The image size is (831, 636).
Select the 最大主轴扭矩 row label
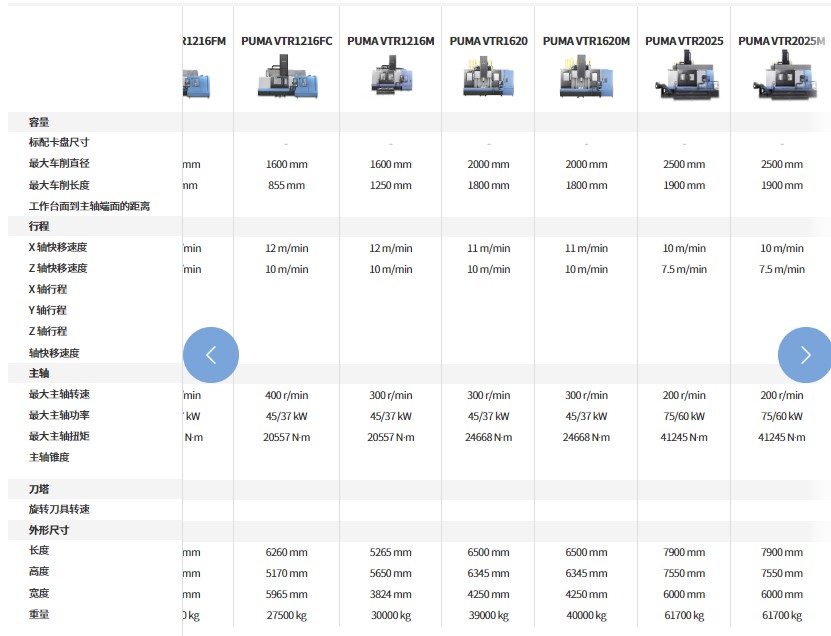[59, 436]
